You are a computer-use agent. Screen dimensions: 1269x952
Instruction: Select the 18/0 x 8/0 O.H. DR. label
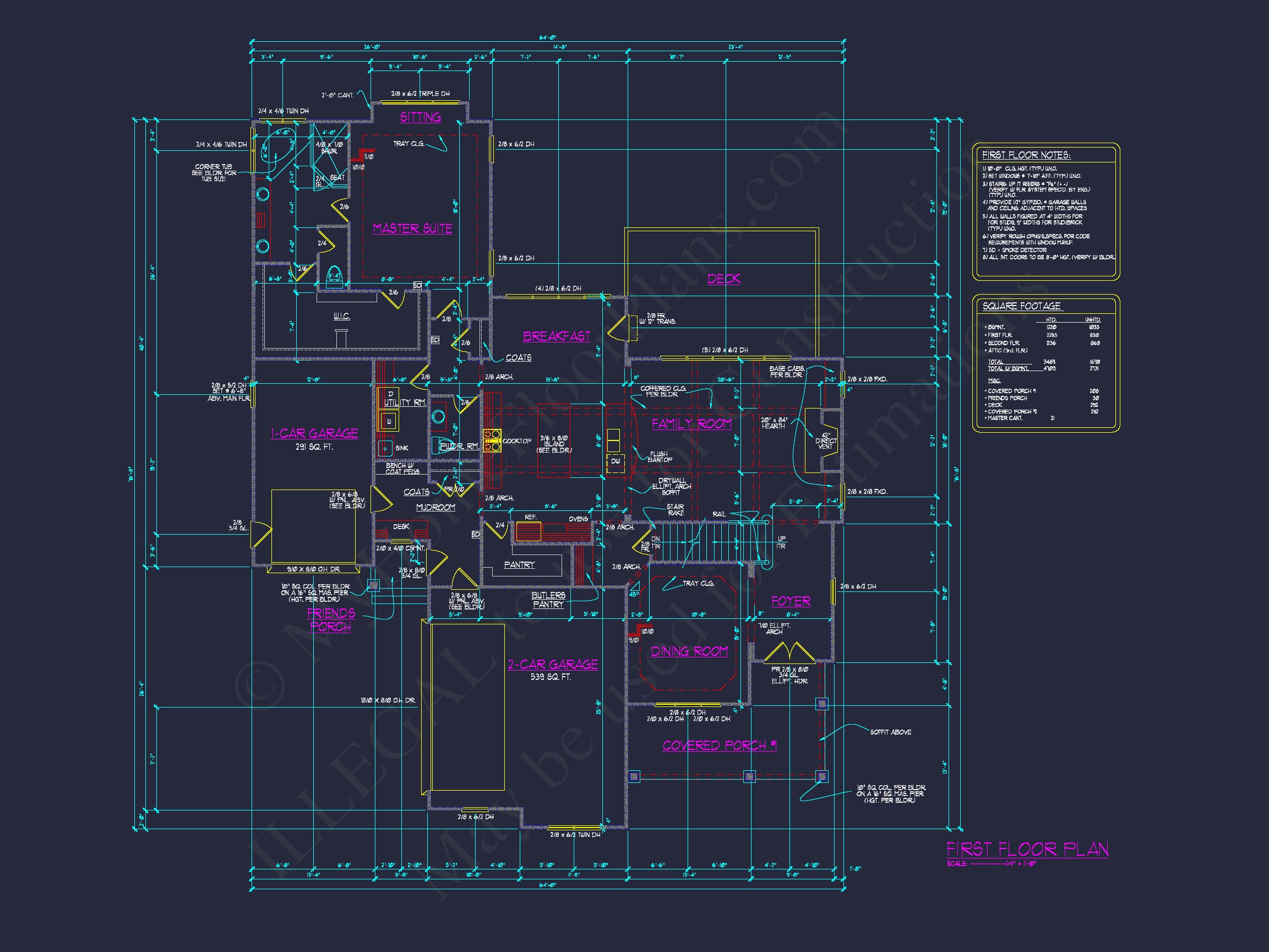388,701
